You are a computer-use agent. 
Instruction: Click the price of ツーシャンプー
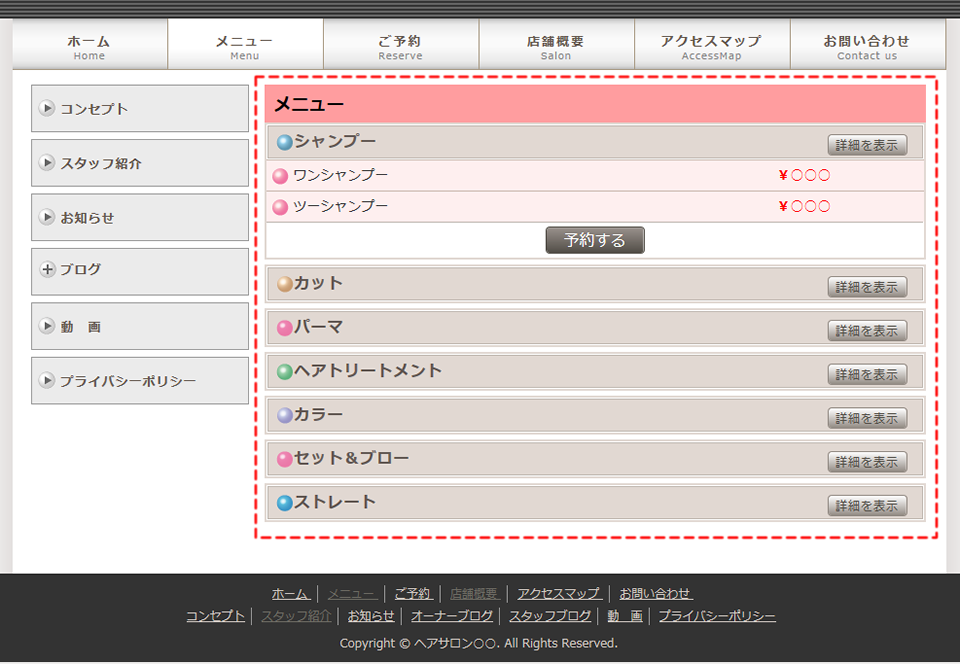pos(804,206)
